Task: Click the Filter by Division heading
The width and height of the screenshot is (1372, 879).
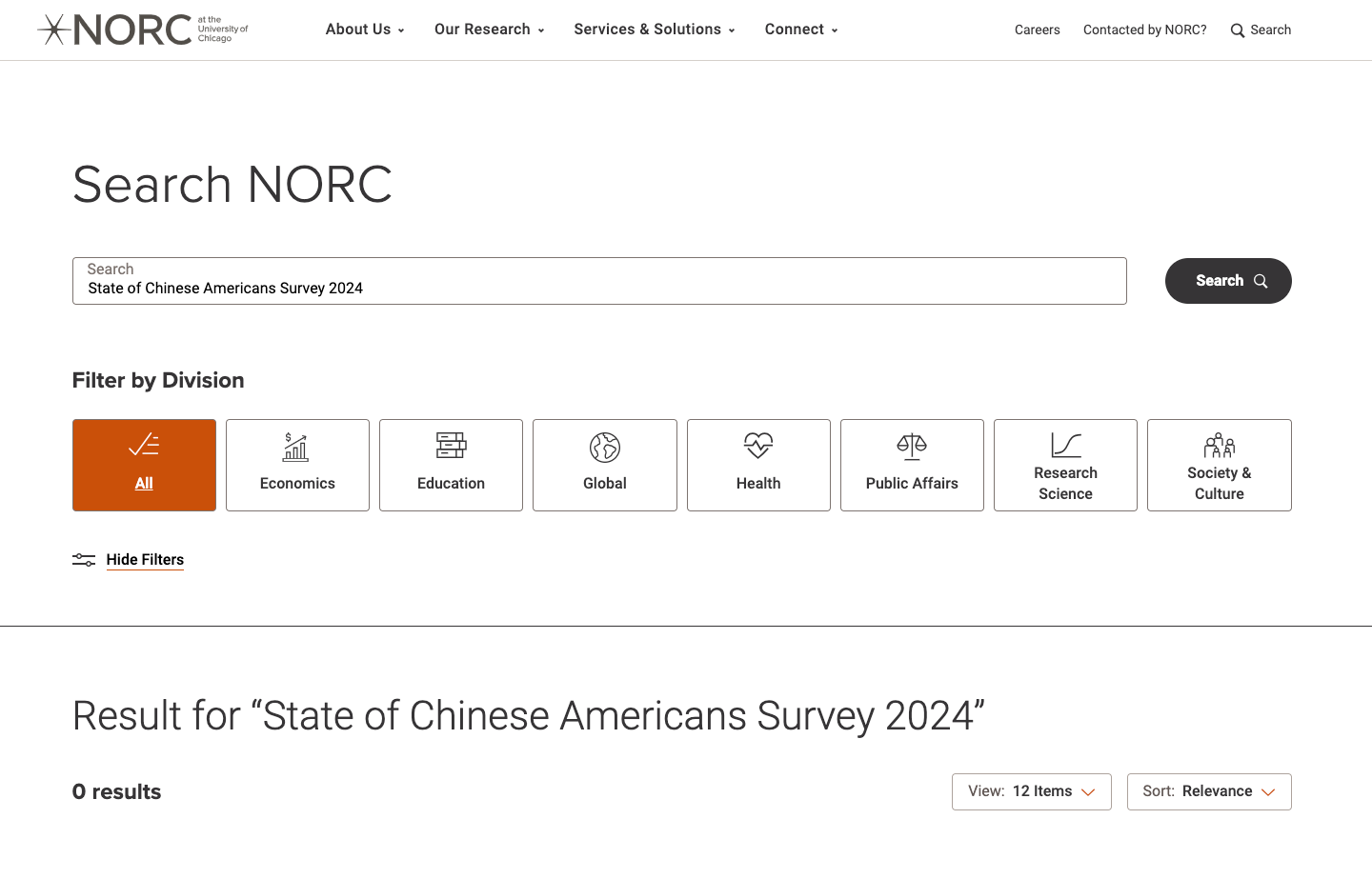Action: point(158,380)
